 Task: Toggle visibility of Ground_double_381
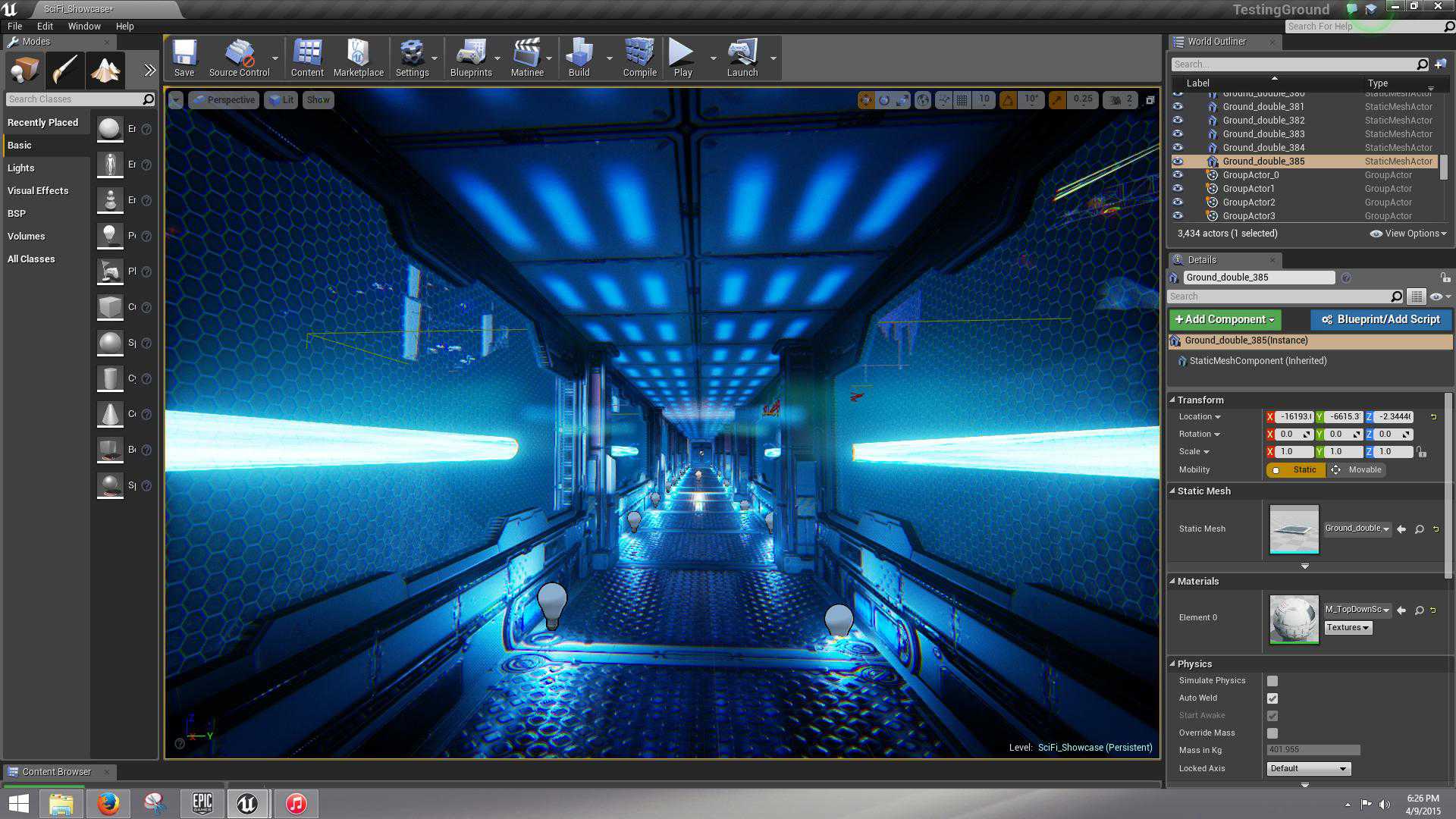1178,107
